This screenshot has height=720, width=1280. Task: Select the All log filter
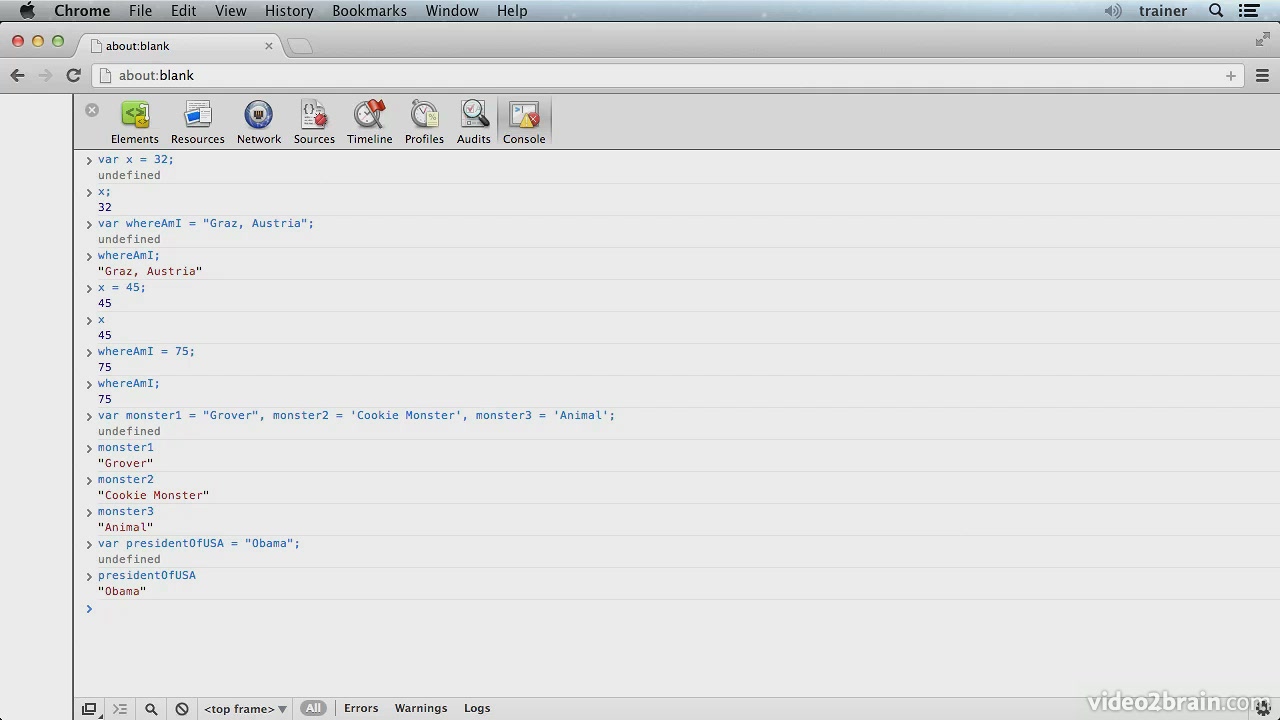(313, 708)
